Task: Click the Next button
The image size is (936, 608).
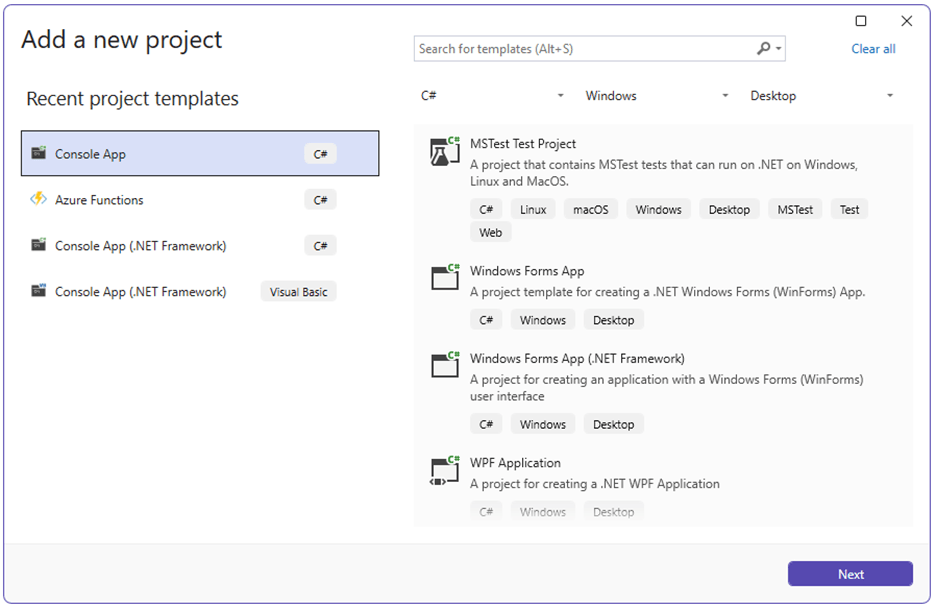Action: pos(849,573)
